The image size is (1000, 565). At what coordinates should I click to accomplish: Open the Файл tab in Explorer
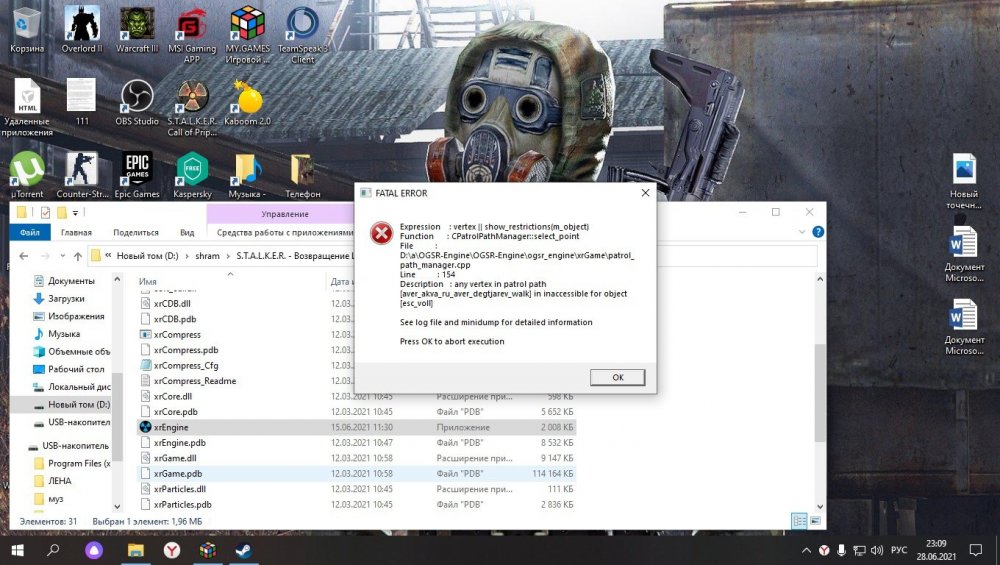tap(29, 232)
